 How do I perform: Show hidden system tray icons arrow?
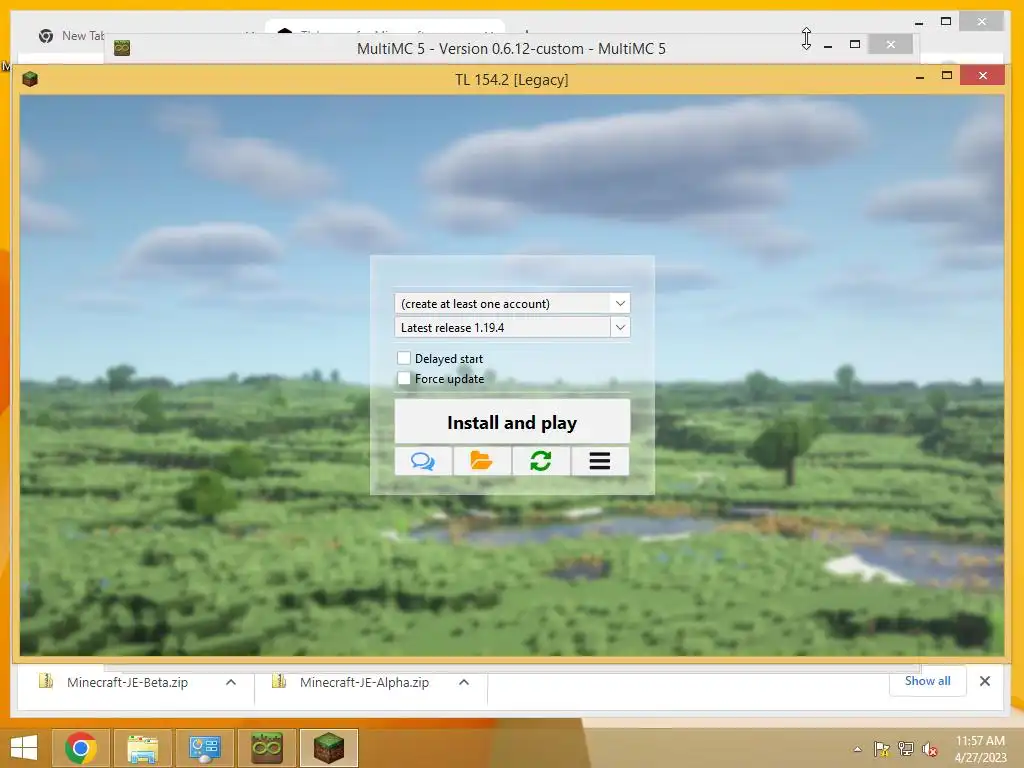[x=857, y=749]
